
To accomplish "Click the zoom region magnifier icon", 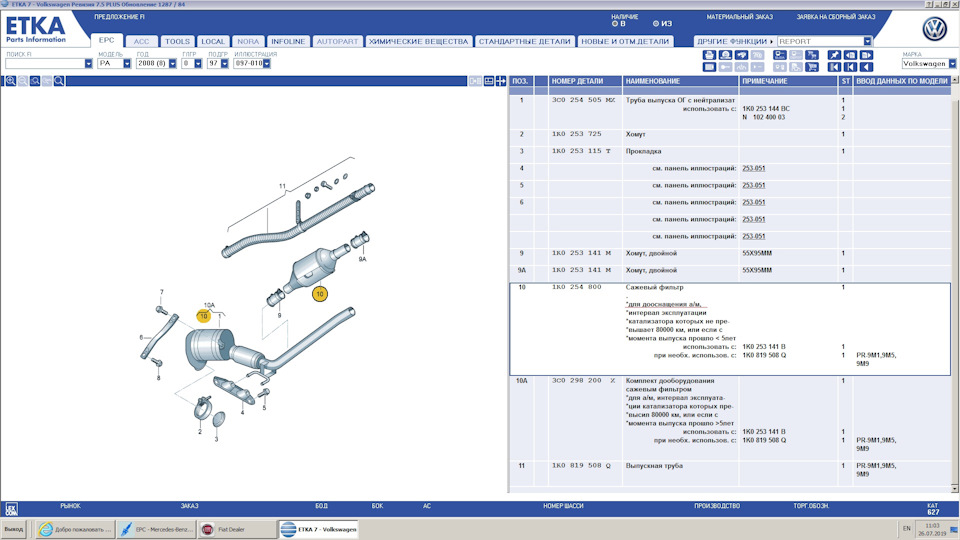I will [35, 81].
